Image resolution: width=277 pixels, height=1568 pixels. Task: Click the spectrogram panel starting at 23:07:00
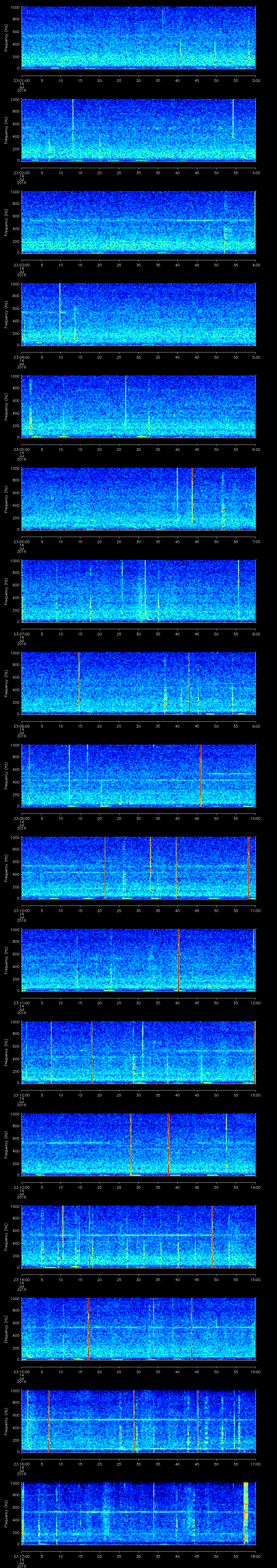[x=139, y=591]
